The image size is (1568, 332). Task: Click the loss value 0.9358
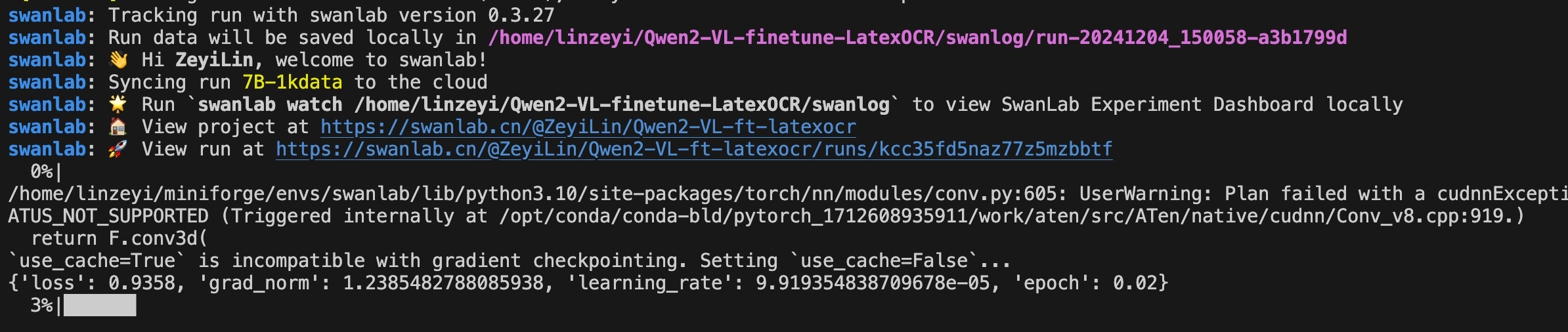pyautogui.click(x=142, y=283)
